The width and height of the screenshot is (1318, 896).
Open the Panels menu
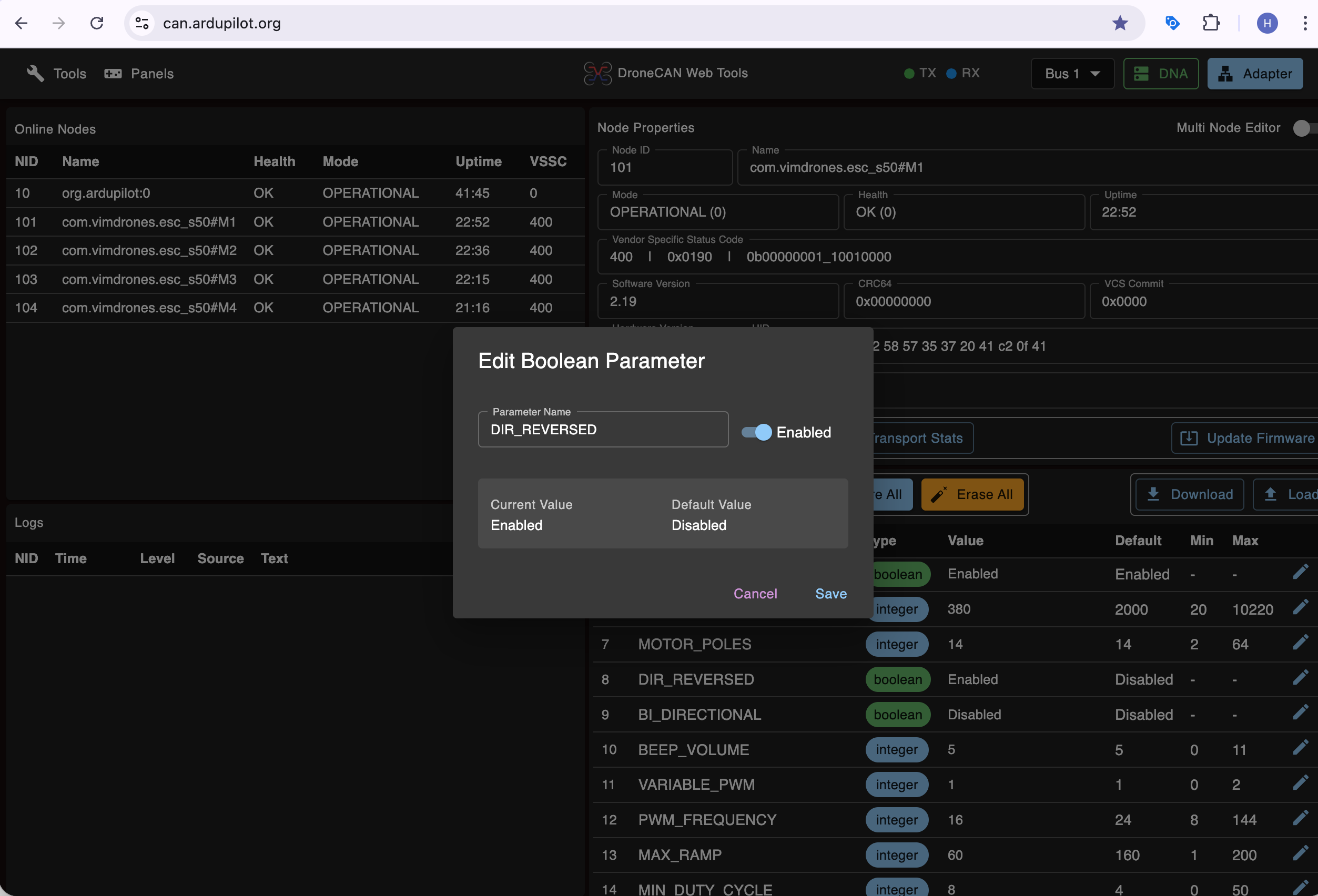tap(139, 74)
